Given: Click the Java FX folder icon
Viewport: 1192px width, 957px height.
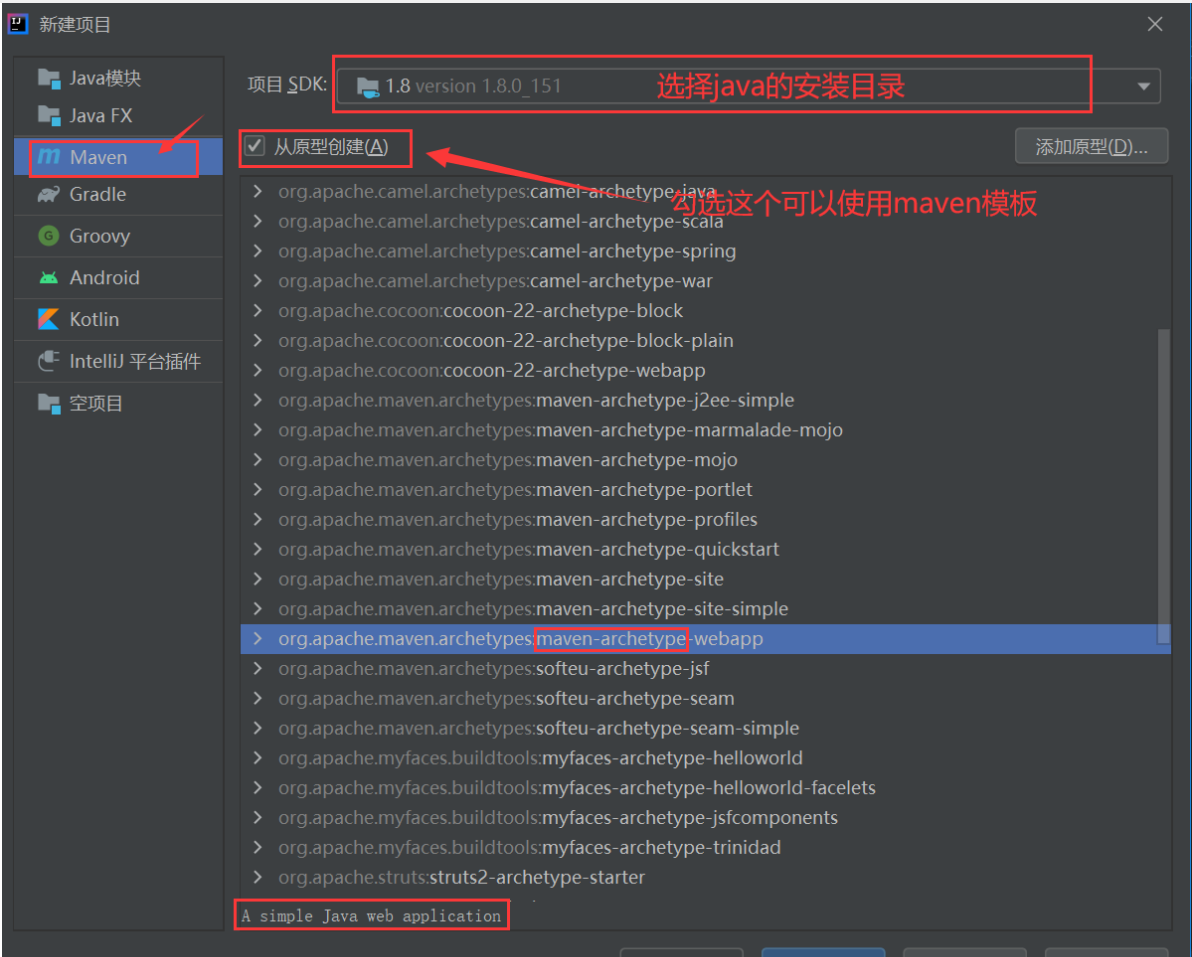Looking at the screenshot, I should tap(49, 116).
